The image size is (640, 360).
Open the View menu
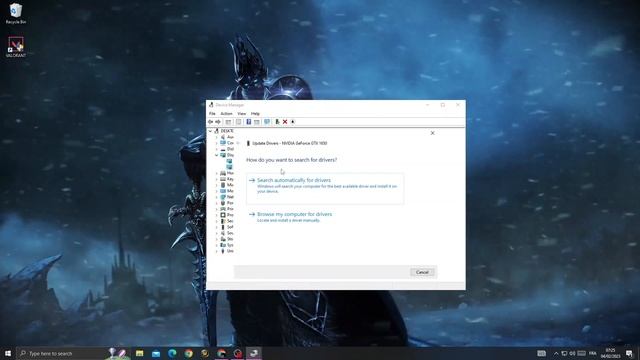tap(242, 113)
